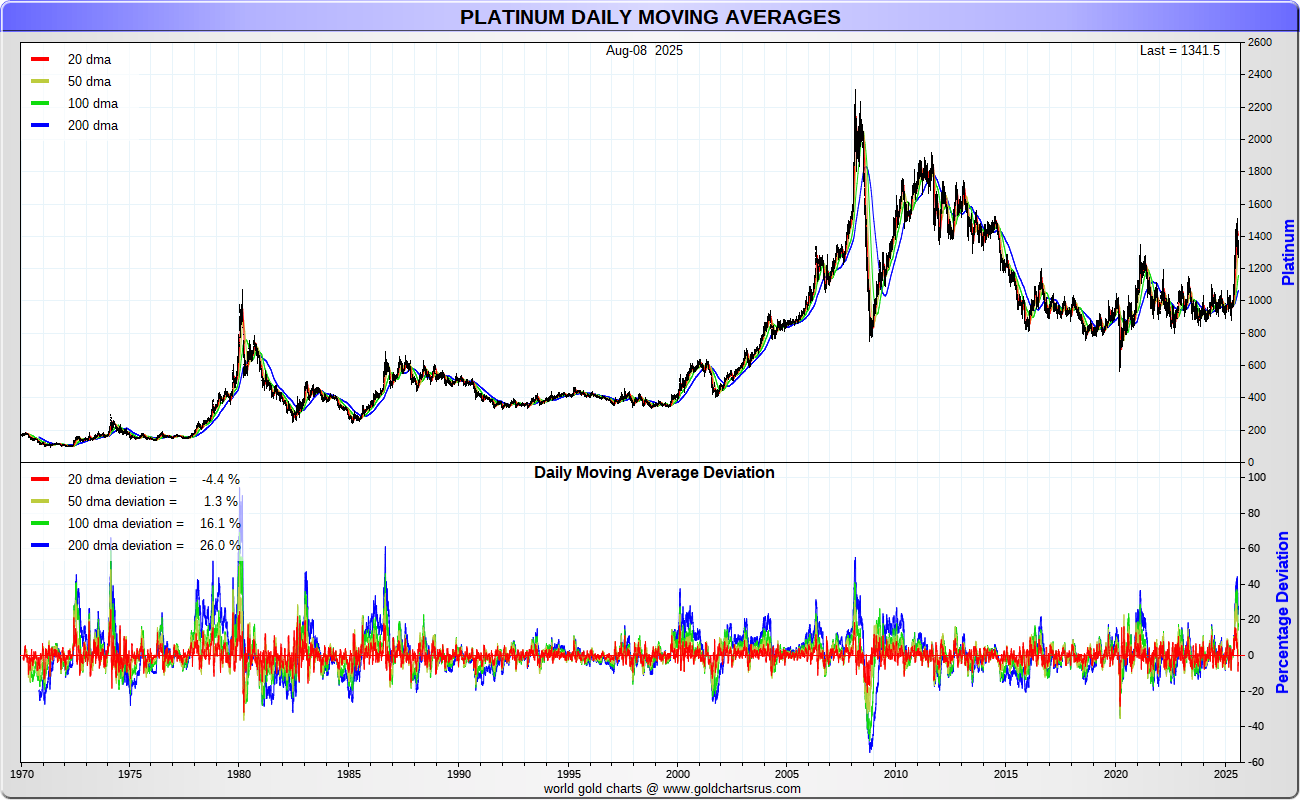Screen dimensions: 1300x800
Task: Click the 1980 platinum price spike
Action: click(241, 293)
